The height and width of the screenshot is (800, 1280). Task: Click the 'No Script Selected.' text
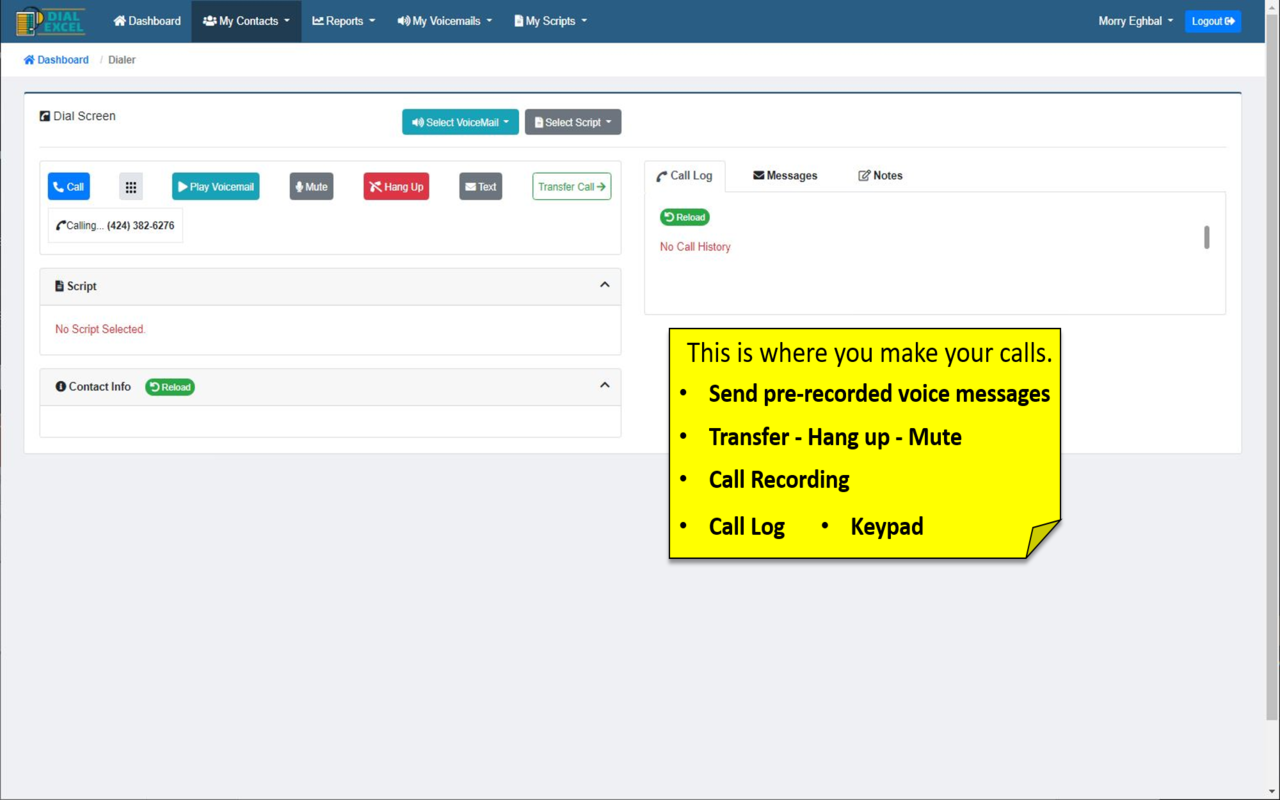100,329
